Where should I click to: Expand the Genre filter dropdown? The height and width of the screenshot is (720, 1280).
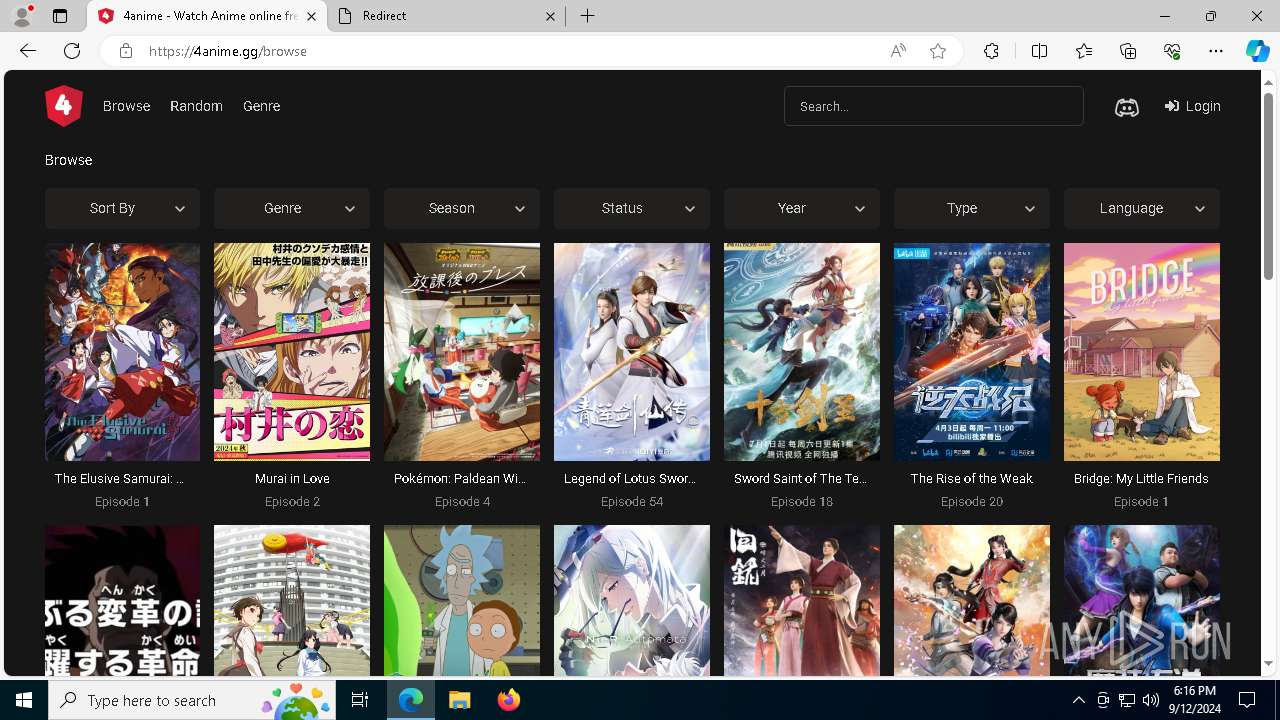coord(292,208)
